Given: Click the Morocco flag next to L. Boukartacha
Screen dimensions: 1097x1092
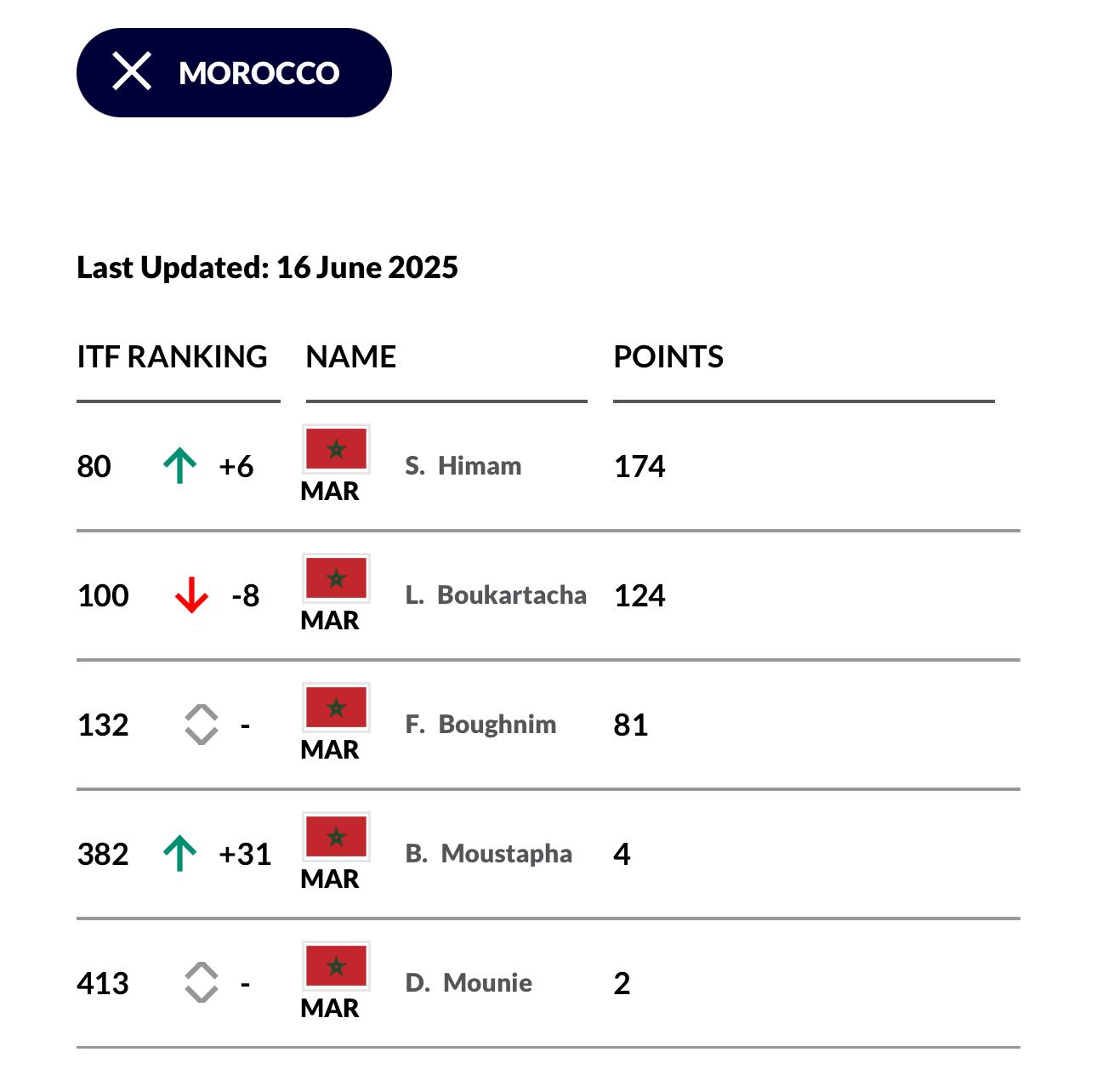Looking at the screenshot, I should [x=336, y=578].
